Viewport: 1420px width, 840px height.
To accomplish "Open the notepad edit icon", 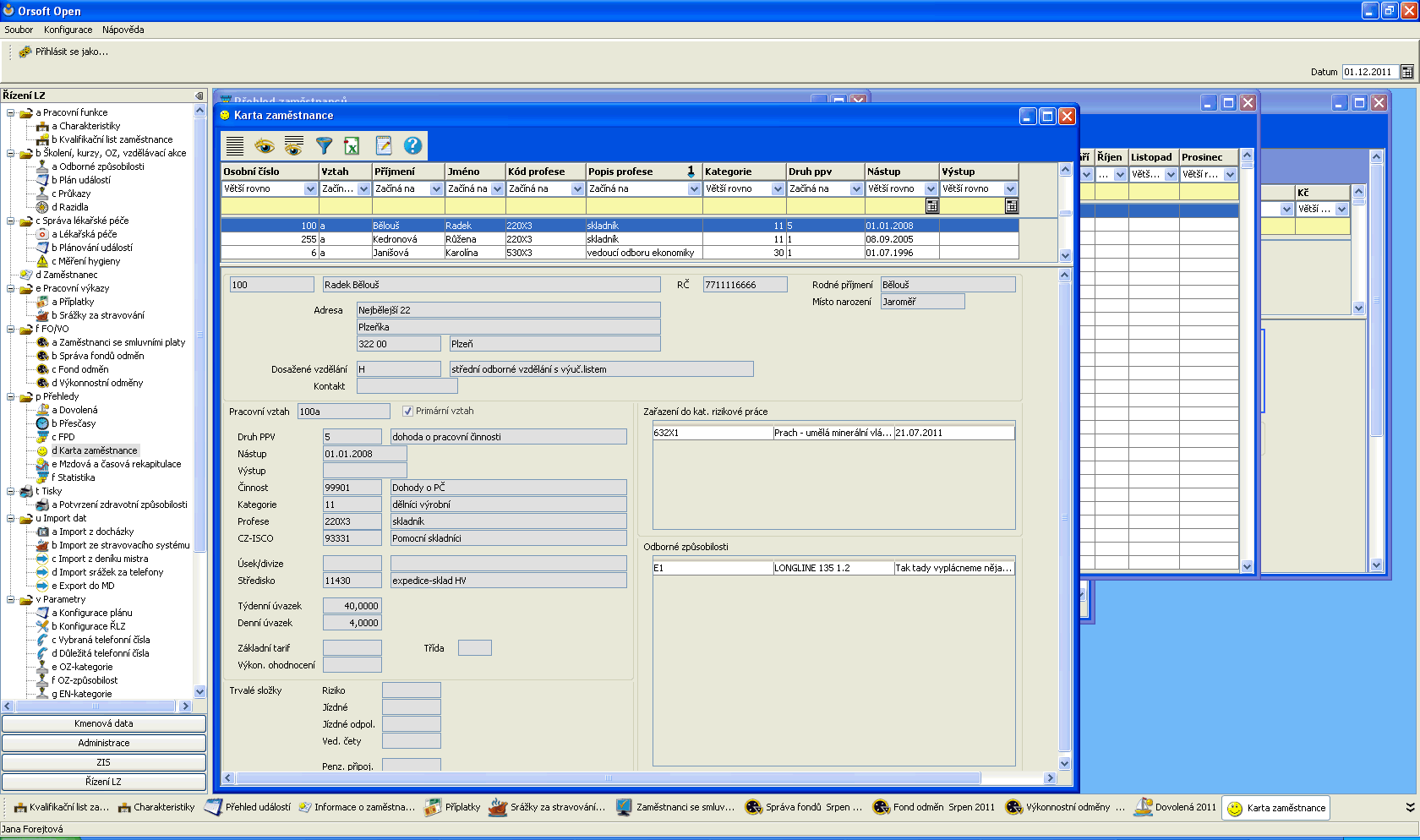I will (x=383, y=146).
